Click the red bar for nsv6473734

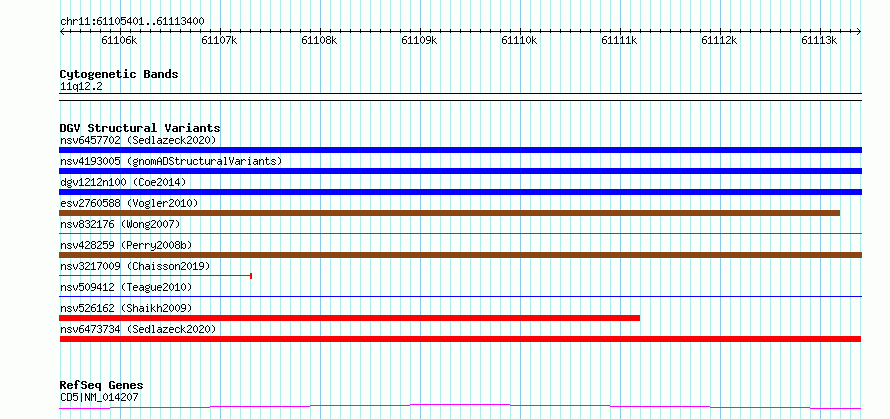pyautogui.click(x=460, y=339)
